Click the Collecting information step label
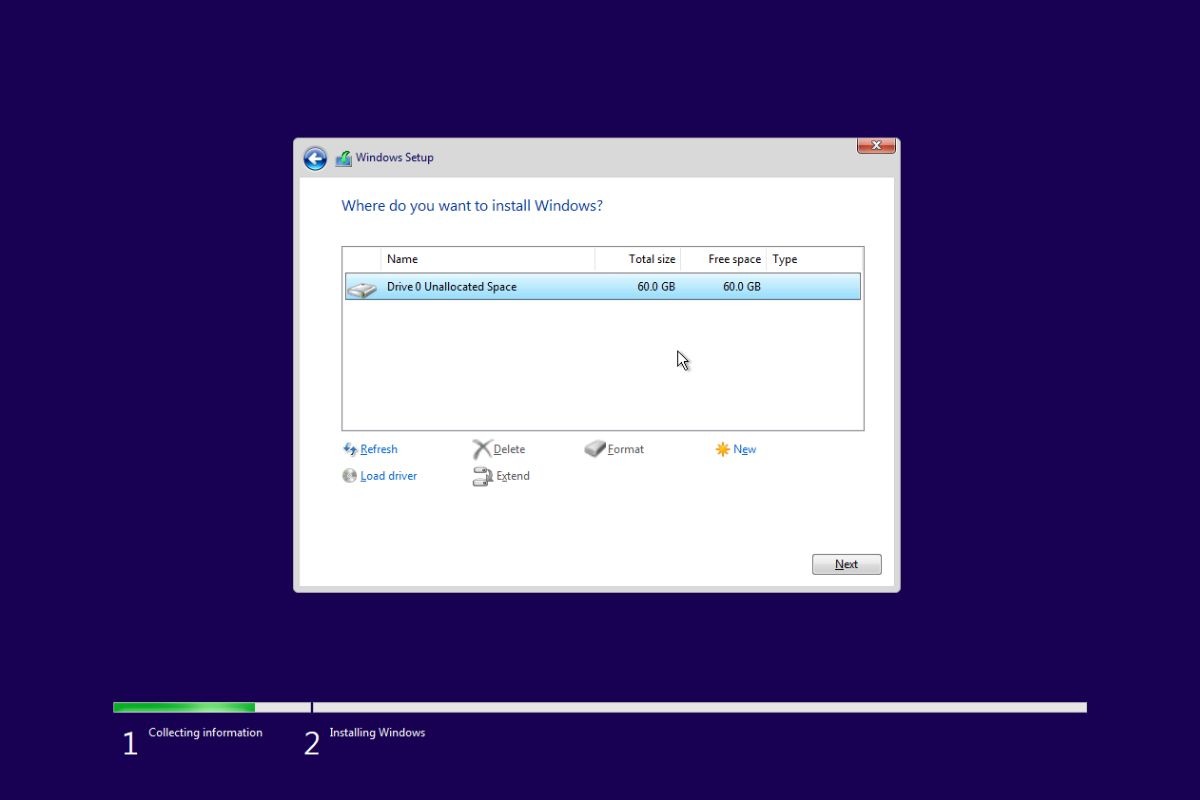 click(x=205, y=733)
